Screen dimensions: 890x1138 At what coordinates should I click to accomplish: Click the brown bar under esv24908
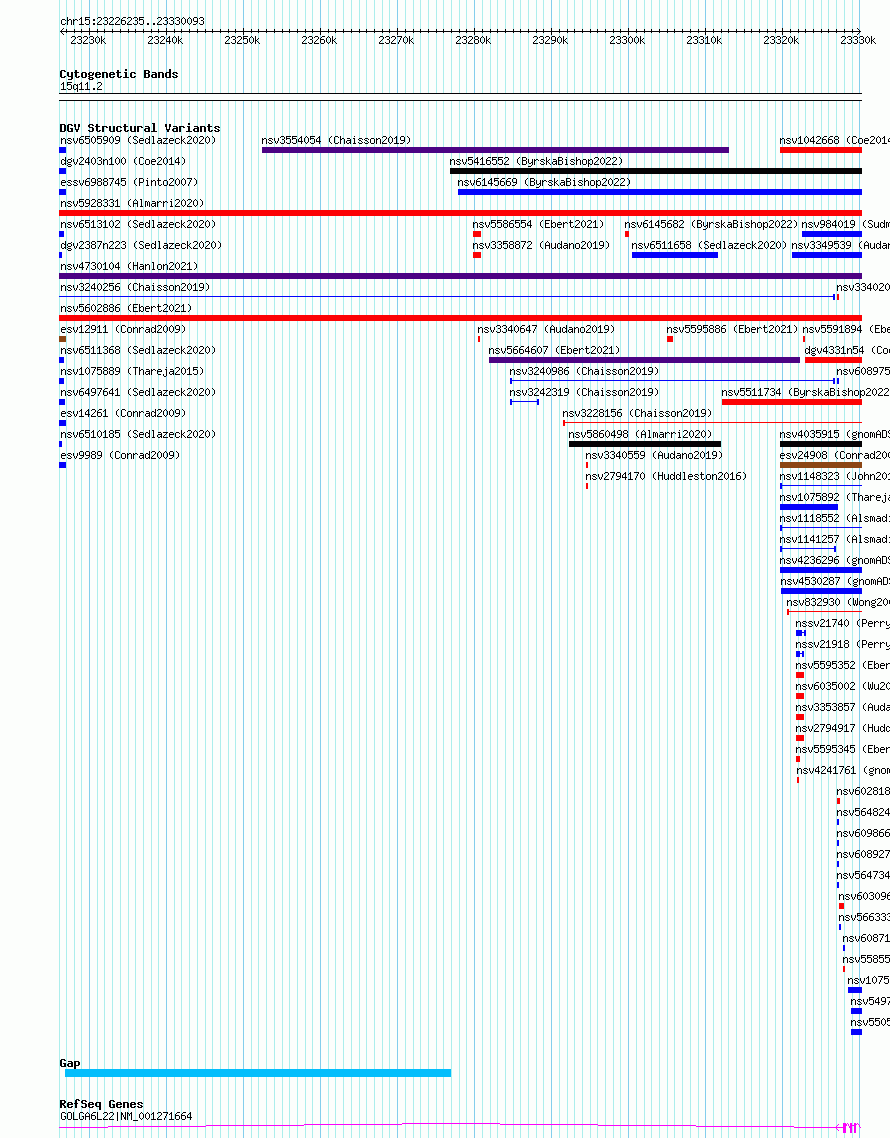click(x=820, y=465)
